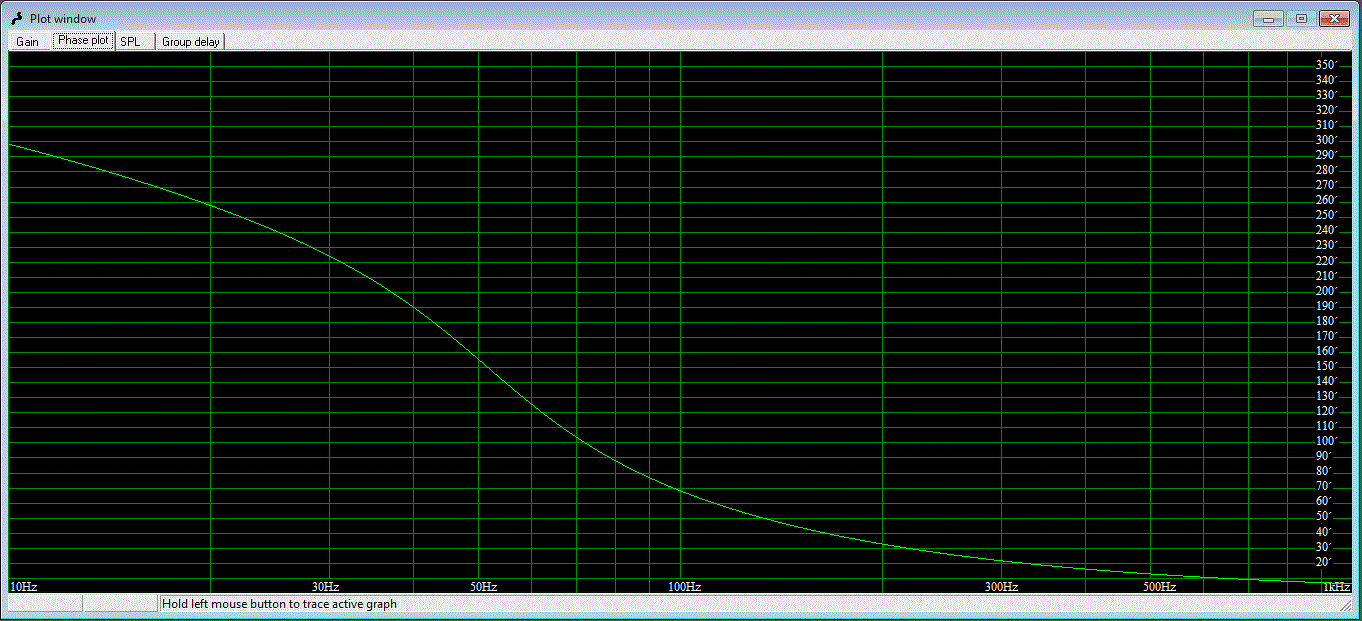The width and height of the screenshot is (1362, 621).
Task: Switch to the Gain tab
Action: click(x=27, y=42)
